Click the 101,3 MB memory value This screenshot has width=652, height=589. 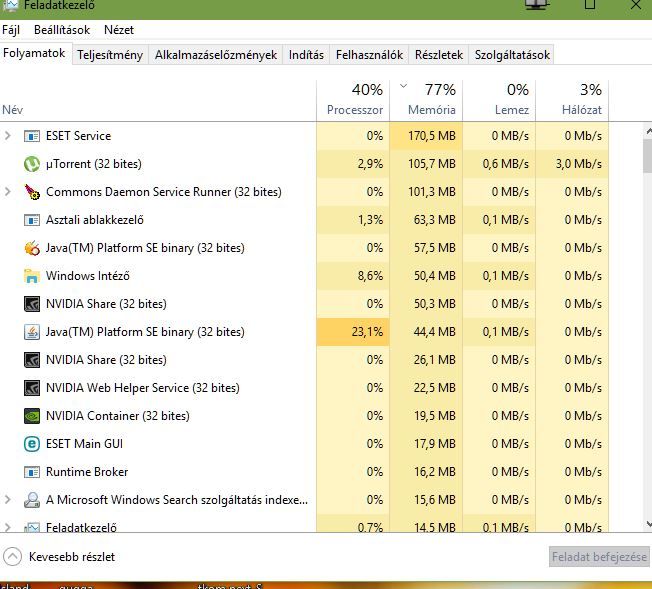click(432, 192)
